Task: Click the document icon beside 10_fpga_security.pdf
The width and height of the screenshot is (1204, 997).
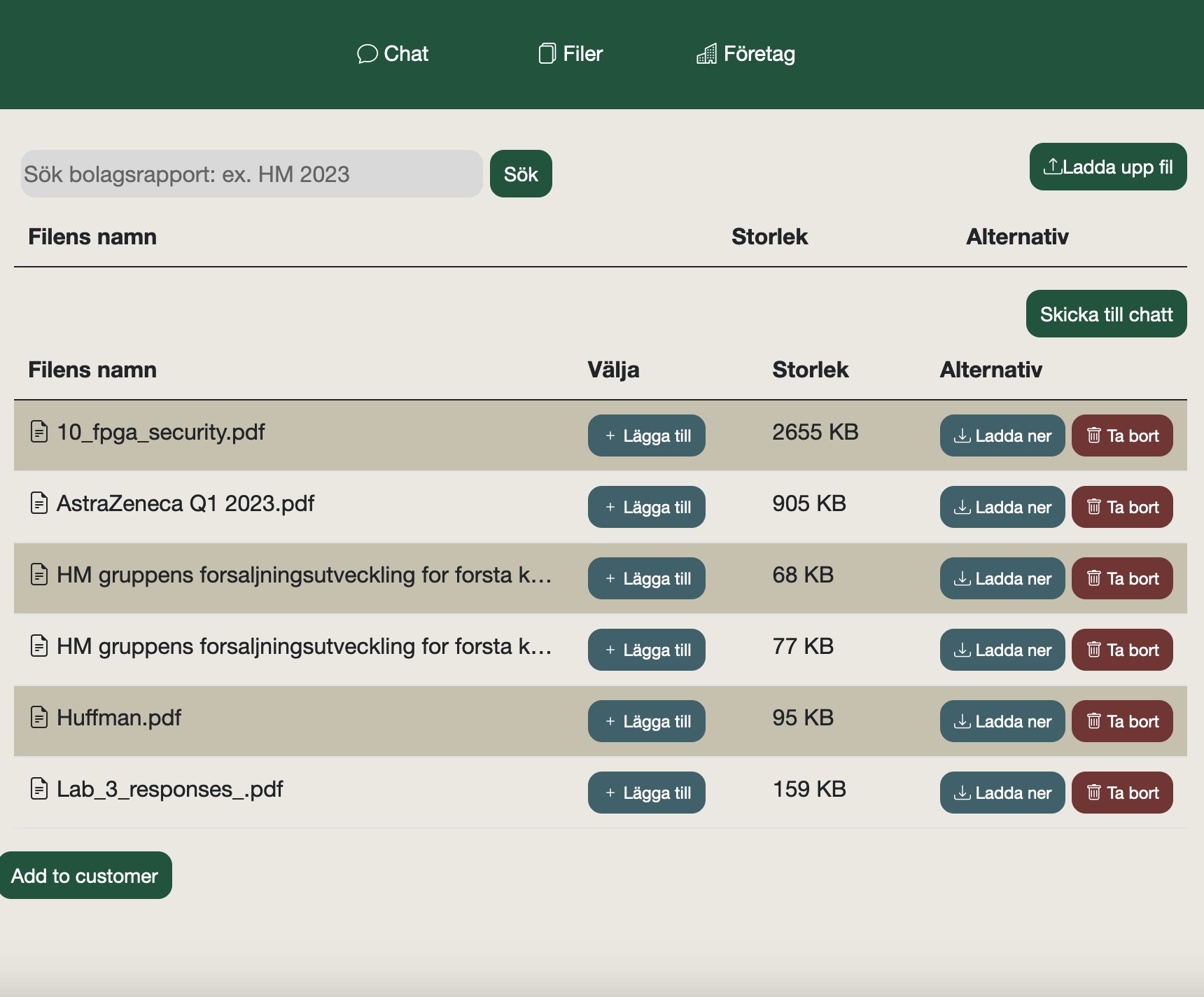Action: (39, 431)
